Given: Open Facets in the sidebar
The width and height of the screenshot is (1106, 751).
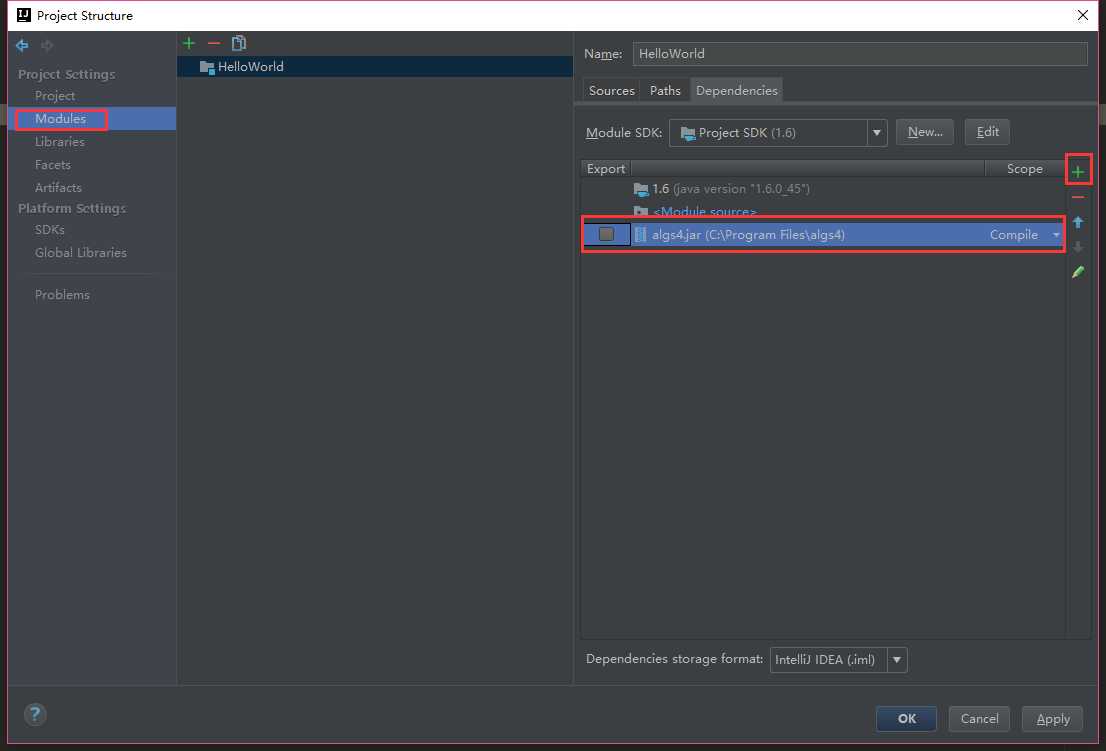Looking at the screenshot, I should [53, 164].
